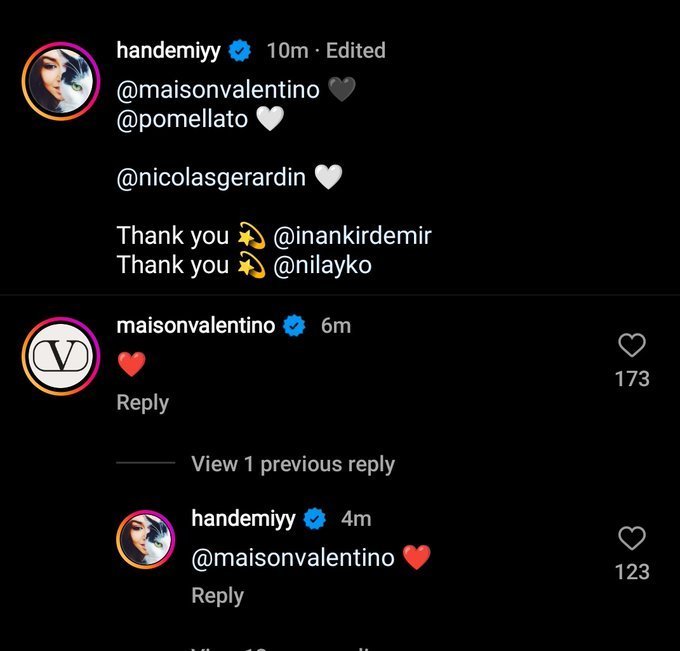Open the @maisonvalentino mention in the caption
This screenshot has height=651, width=680.
point(218,90)
